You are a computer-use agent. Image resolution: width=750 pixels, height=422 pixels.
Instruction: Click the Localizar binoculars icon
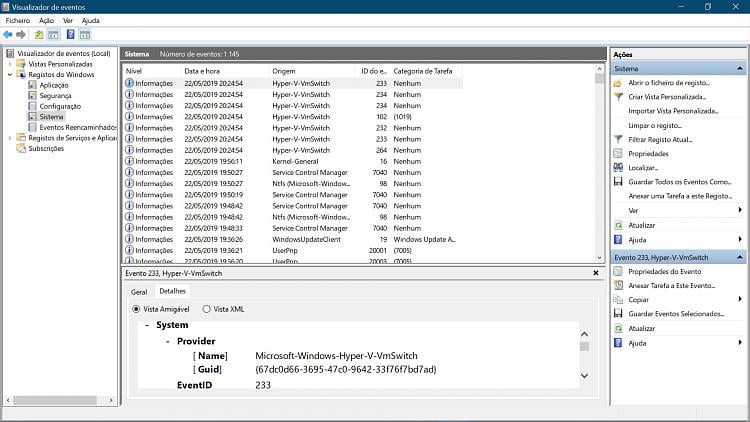[x=618, y=167]
